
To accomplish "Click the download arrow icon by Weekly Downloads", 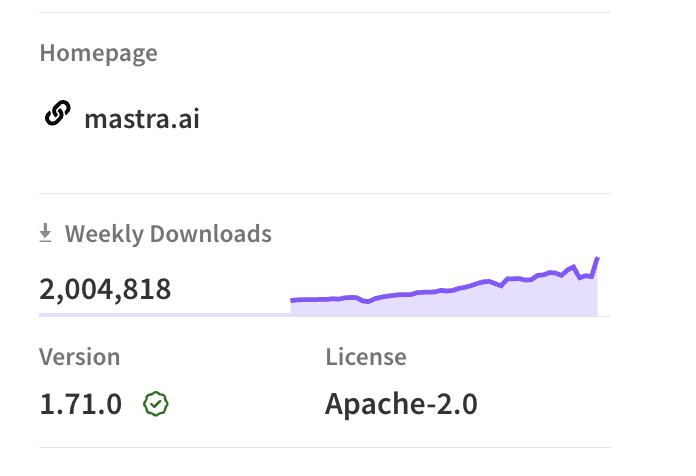I will pos(45,234).
